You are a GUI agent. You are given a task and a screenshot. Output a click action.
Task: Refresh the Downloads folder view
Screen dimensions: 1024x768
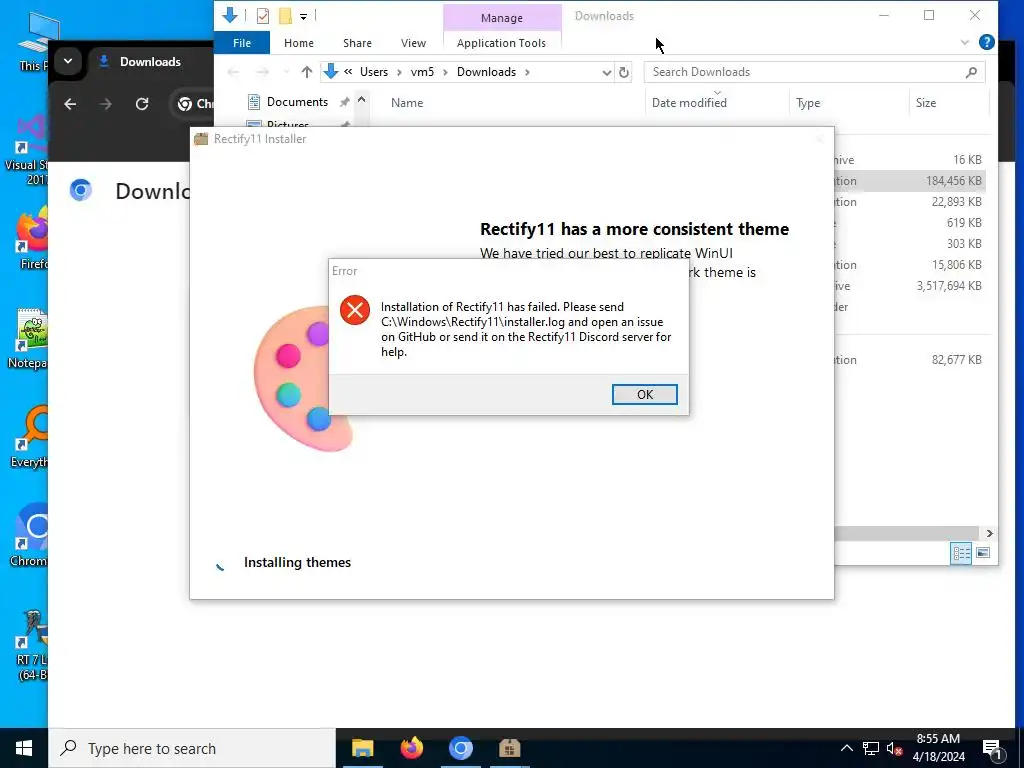[624, 72]
